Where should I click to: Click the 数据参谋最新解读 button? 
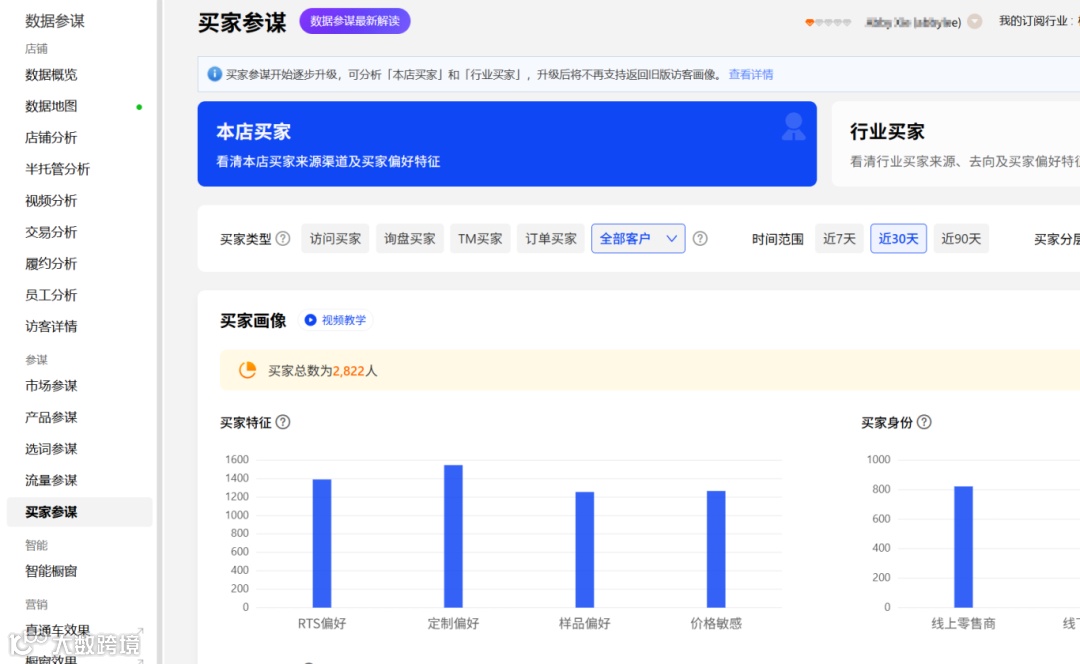point(355,20)
